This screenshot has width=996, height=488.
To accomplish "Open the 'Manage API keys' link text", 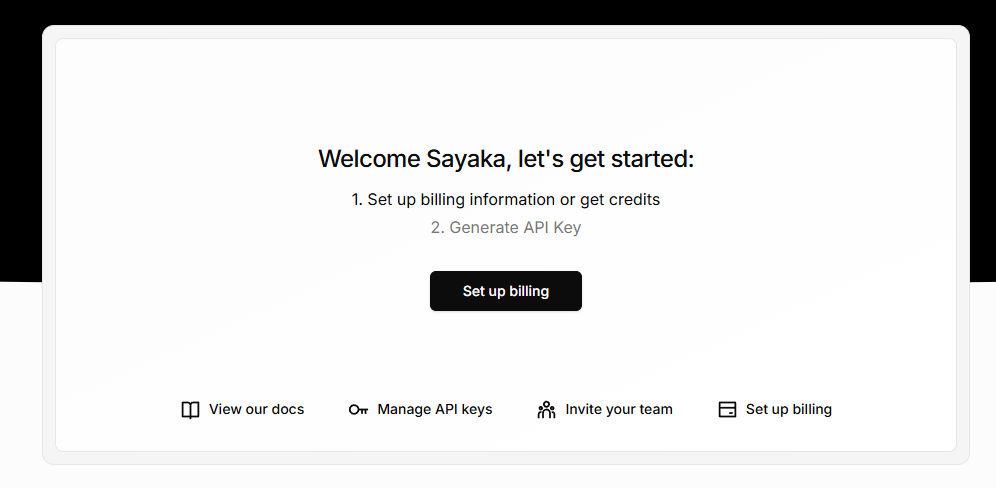I will (434, 409).
